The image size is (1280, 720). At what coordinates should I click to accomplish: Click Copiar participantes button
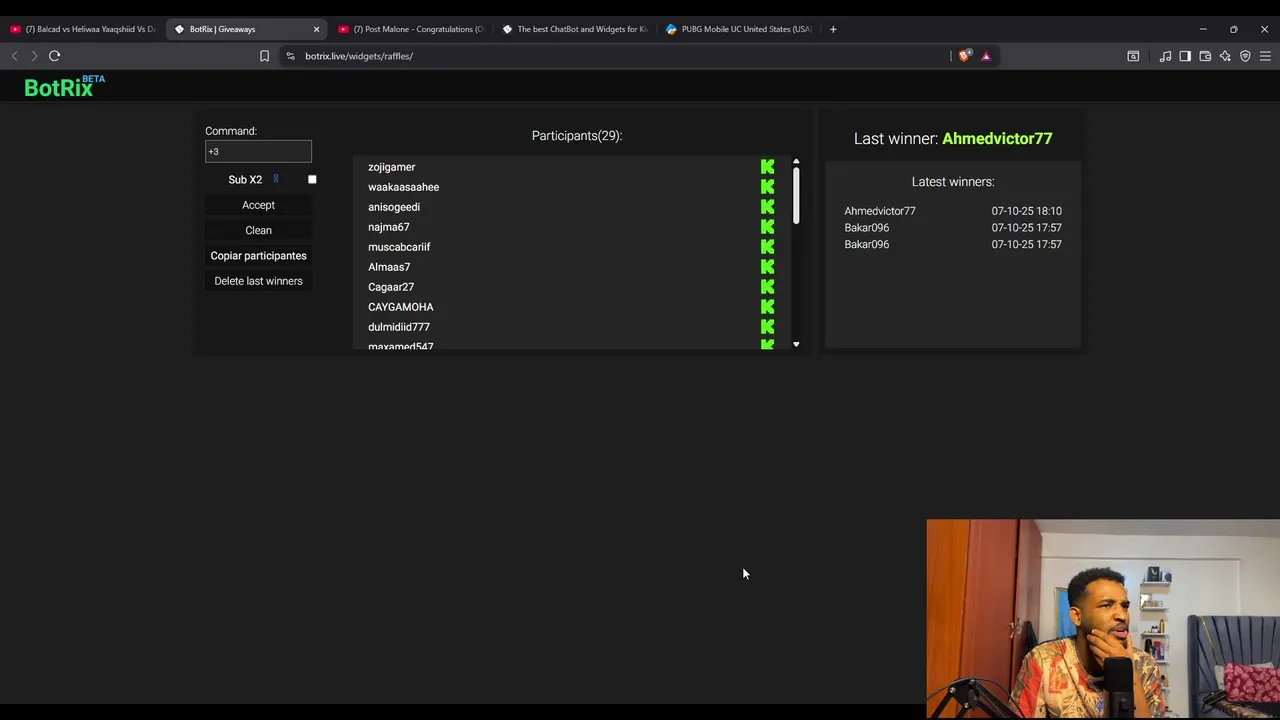pos(258,256)
